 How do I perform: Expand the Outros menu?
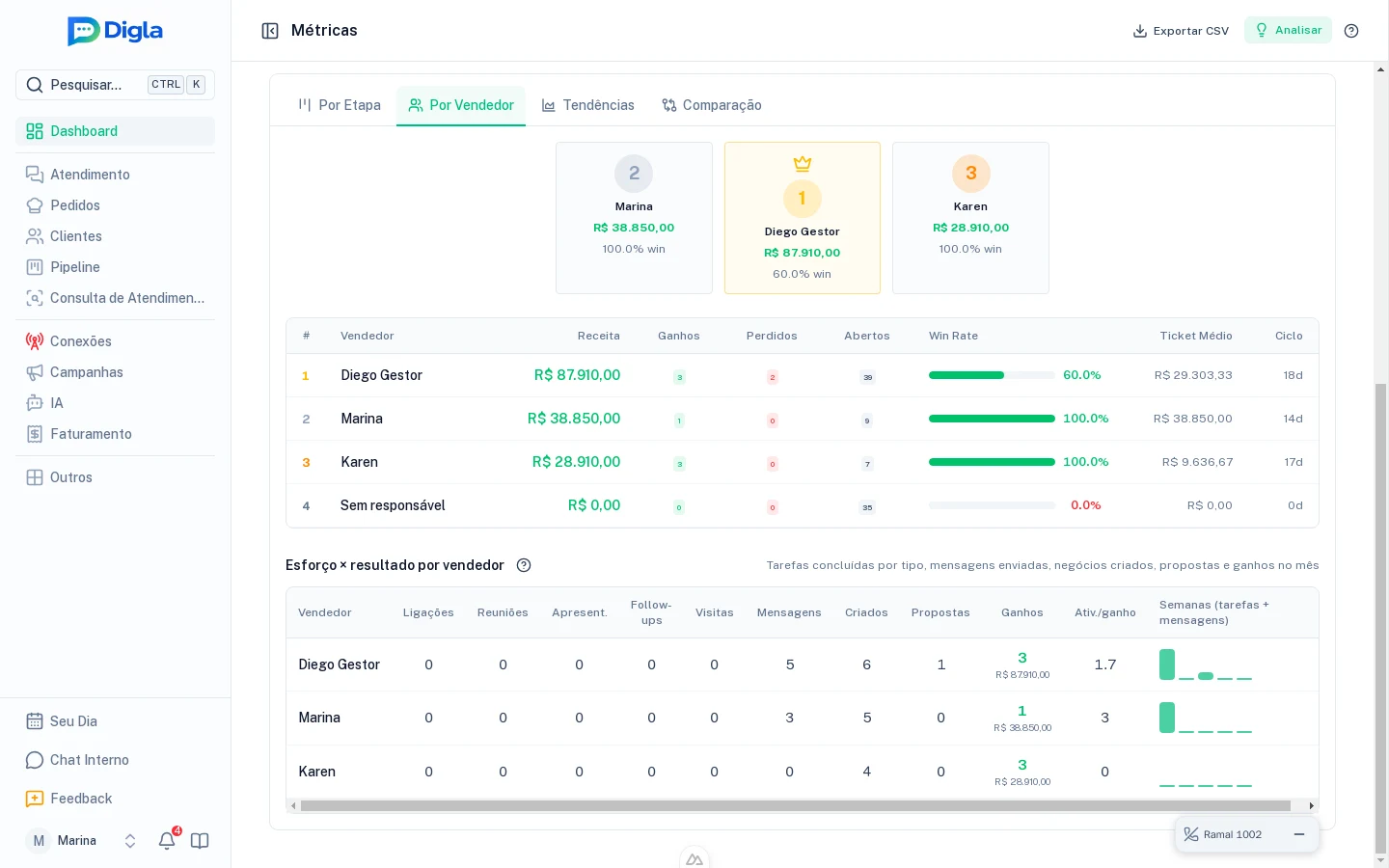click(x=115, y=477)
